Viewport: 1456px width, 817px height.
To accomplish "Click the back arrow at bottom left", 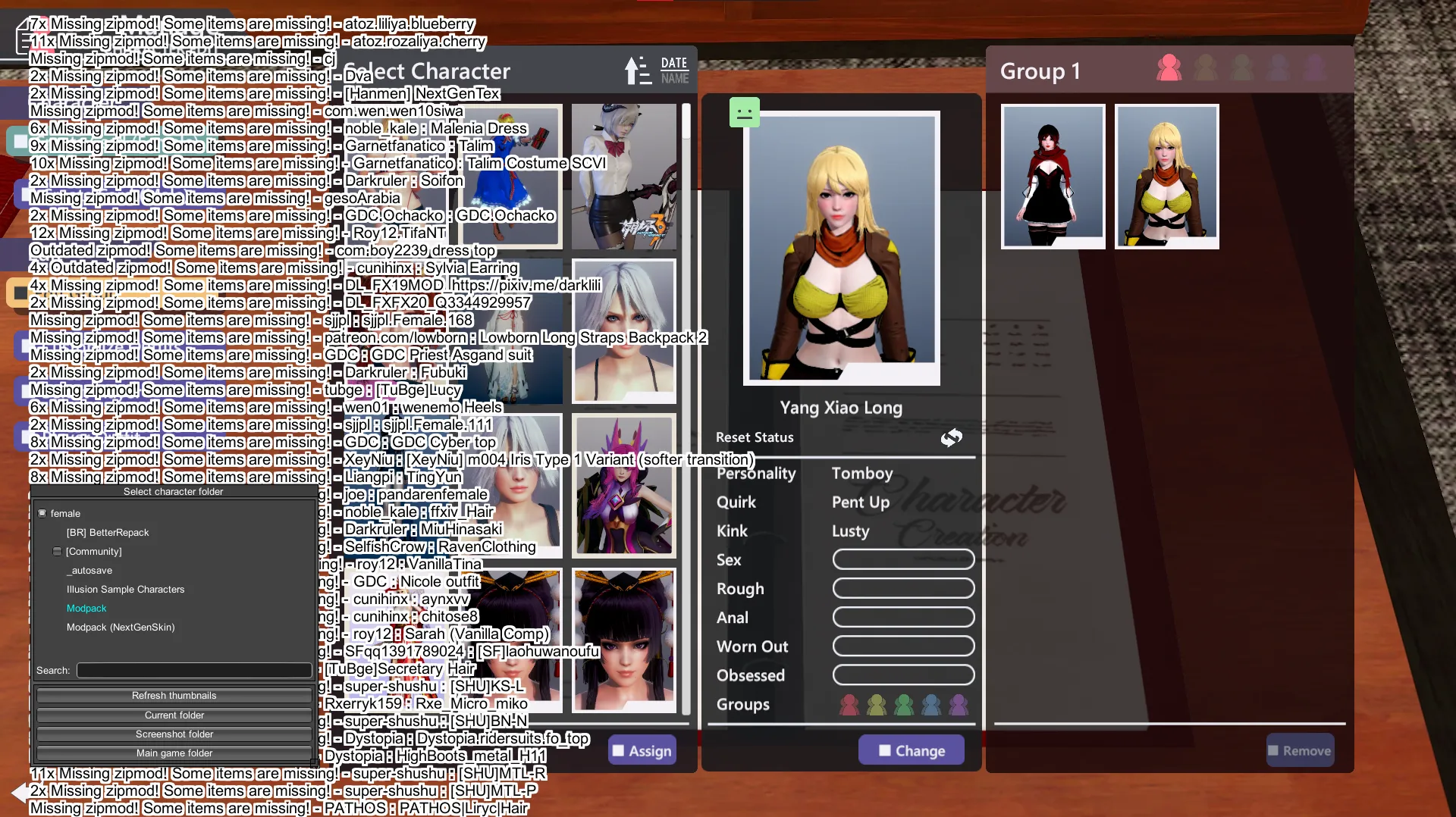I will point(20,793).
